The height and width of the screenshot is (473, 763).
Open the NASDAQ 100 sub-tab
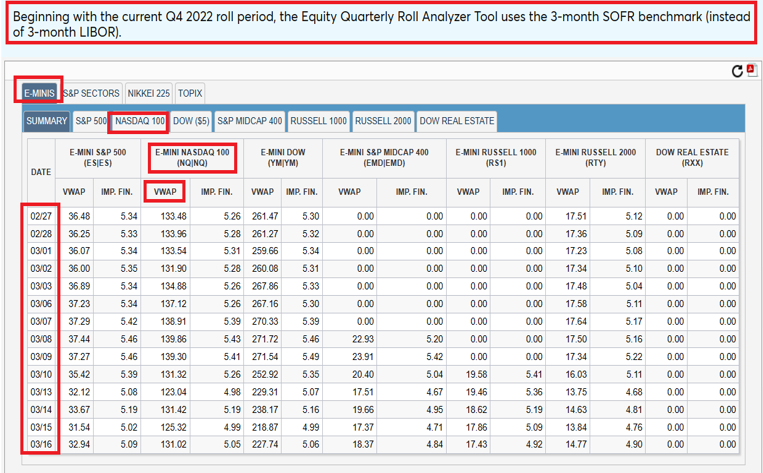click(x=140, y=121)
